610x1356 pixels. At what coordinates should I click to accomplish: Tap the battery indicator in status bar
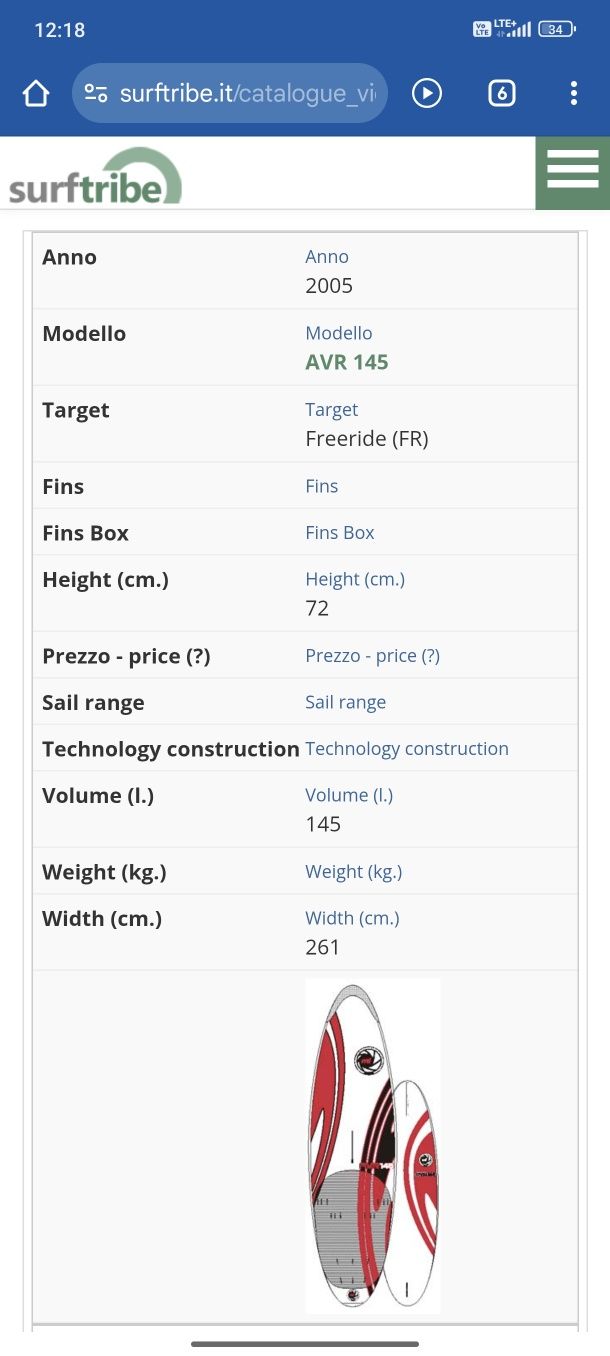(556, 29)
